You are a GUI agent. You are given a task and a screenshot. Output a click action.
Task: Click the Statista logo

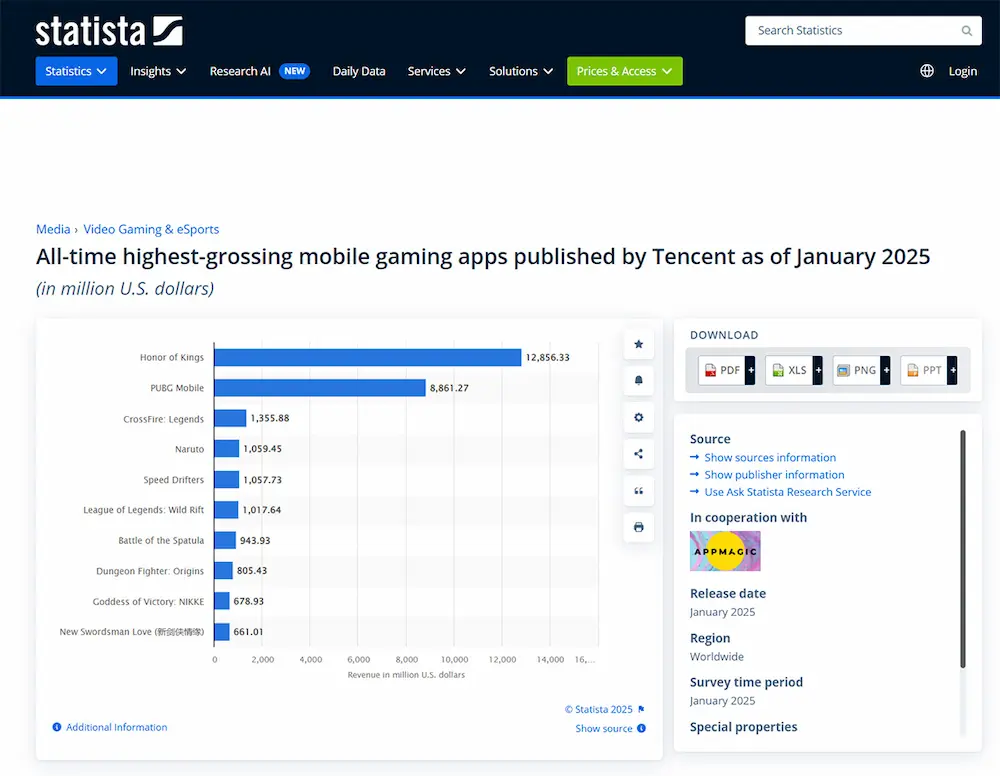tap(108, 31)
